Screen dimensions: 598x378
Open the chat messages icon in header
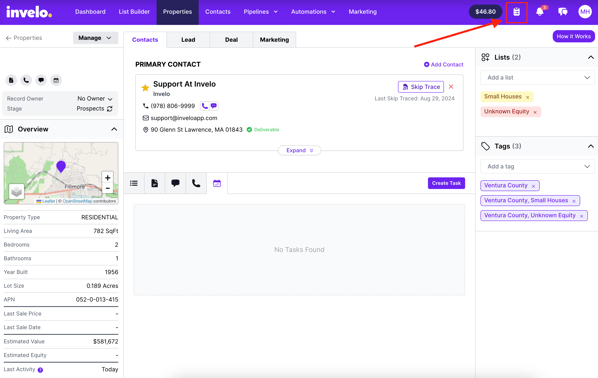coord(563,12)
